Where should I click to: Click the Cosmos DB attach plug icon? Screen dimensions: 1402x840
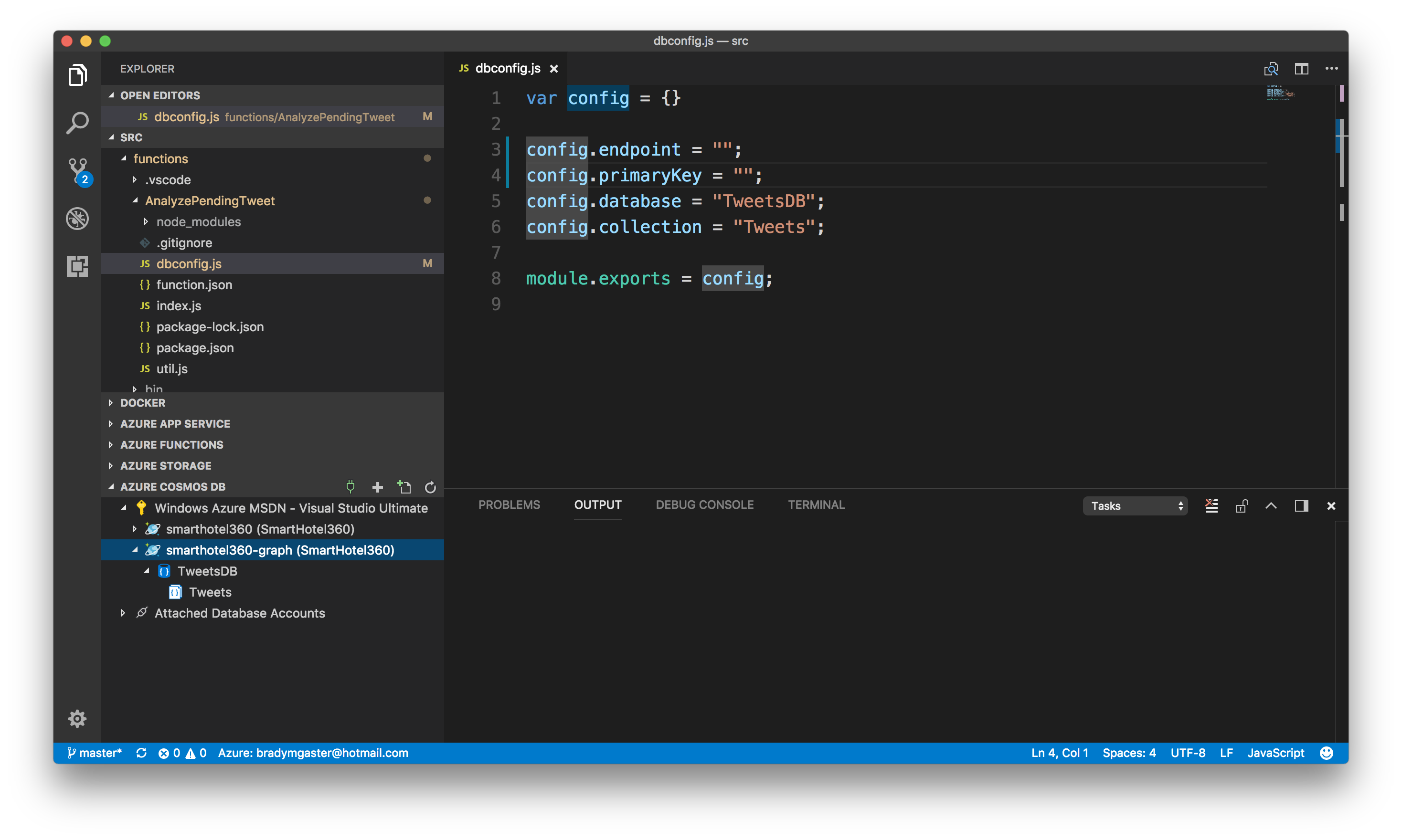click(x=350, y=487)
